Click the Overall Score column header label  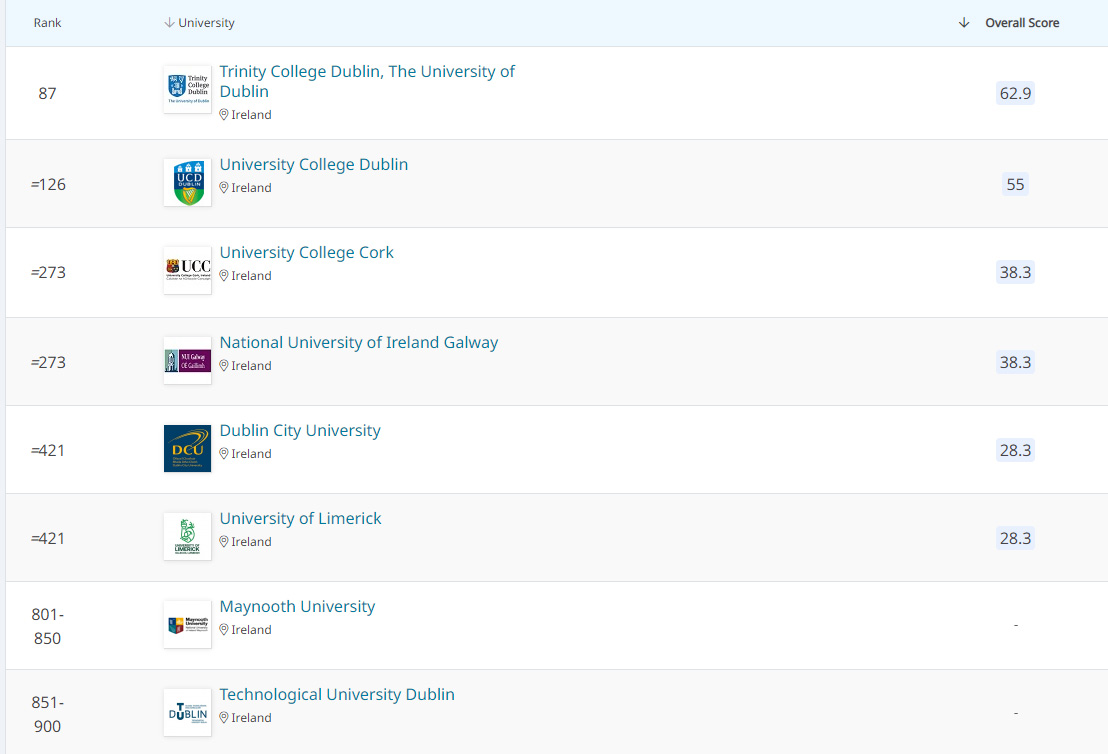(1022, 23)
